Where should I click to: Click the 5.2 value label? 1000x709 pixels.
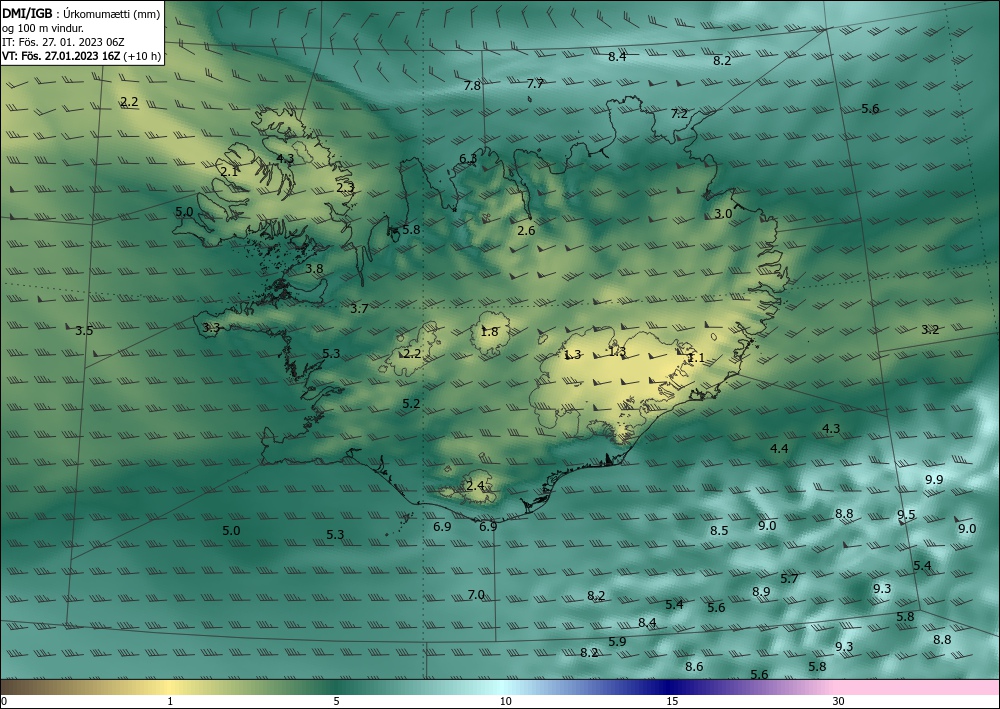coord(411,404)
